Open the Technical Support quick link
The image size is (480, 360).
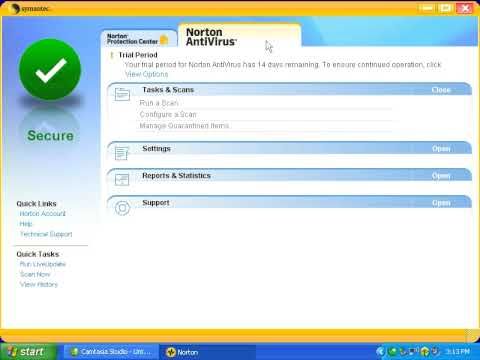[46, 234]
